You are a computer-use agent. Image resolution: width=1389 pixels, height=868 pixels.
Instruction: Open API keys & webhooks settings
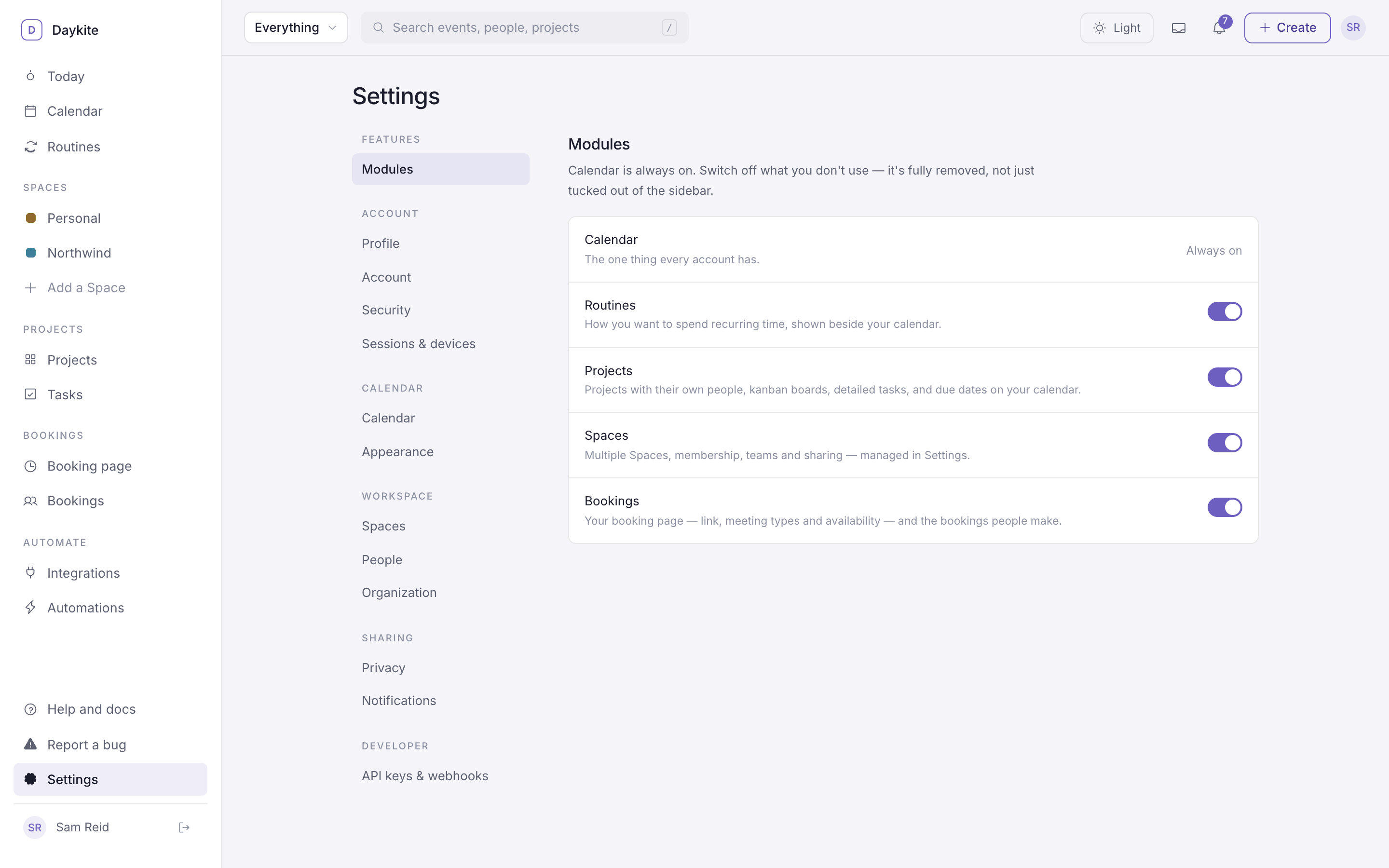tap(440, 775)
